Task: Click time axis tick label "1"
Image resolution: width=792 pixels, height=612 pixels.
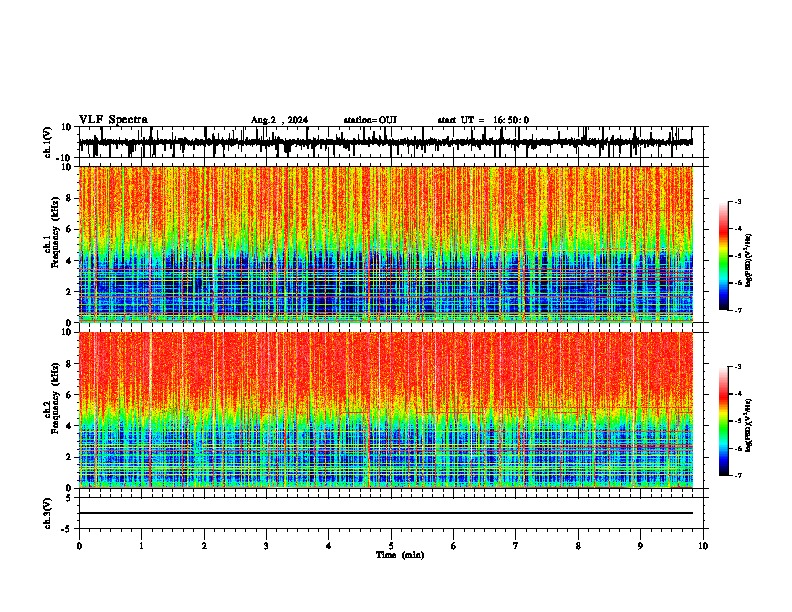Action: pyautogui.click(x=141, y=546)
